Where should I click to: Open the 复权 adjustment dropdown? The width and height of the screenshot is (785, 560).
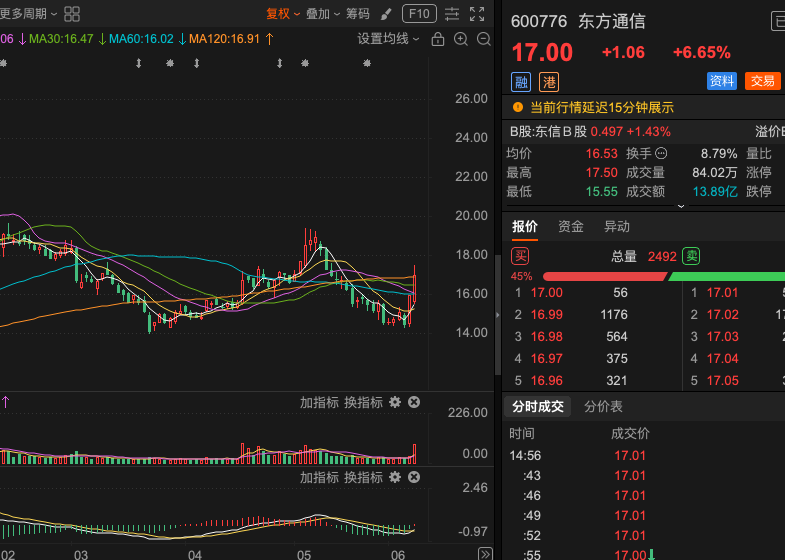(x=283, y=14)
